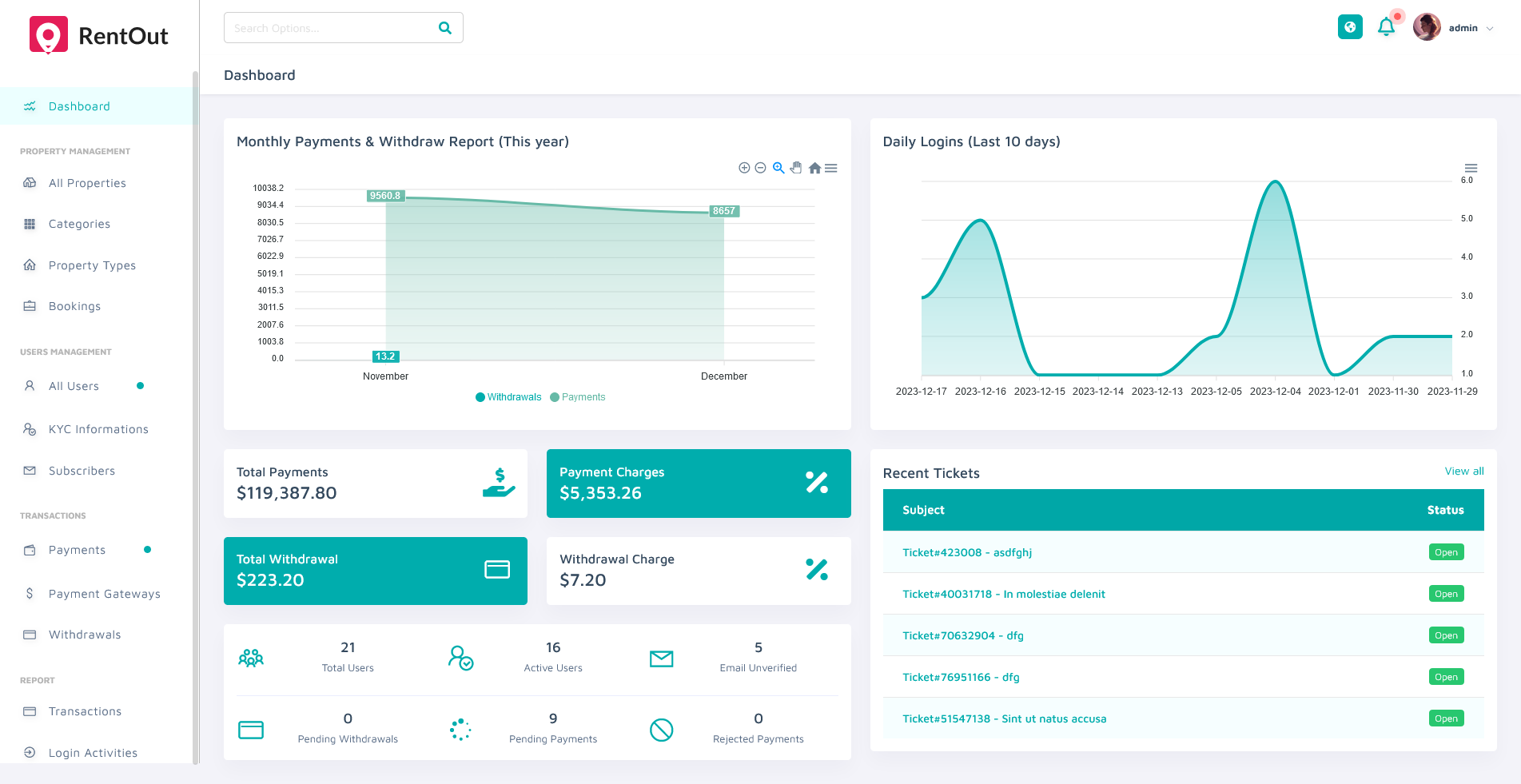
Task: Open the Monthly Payments chart hamburger menu
Action: [x=831, y=168]
